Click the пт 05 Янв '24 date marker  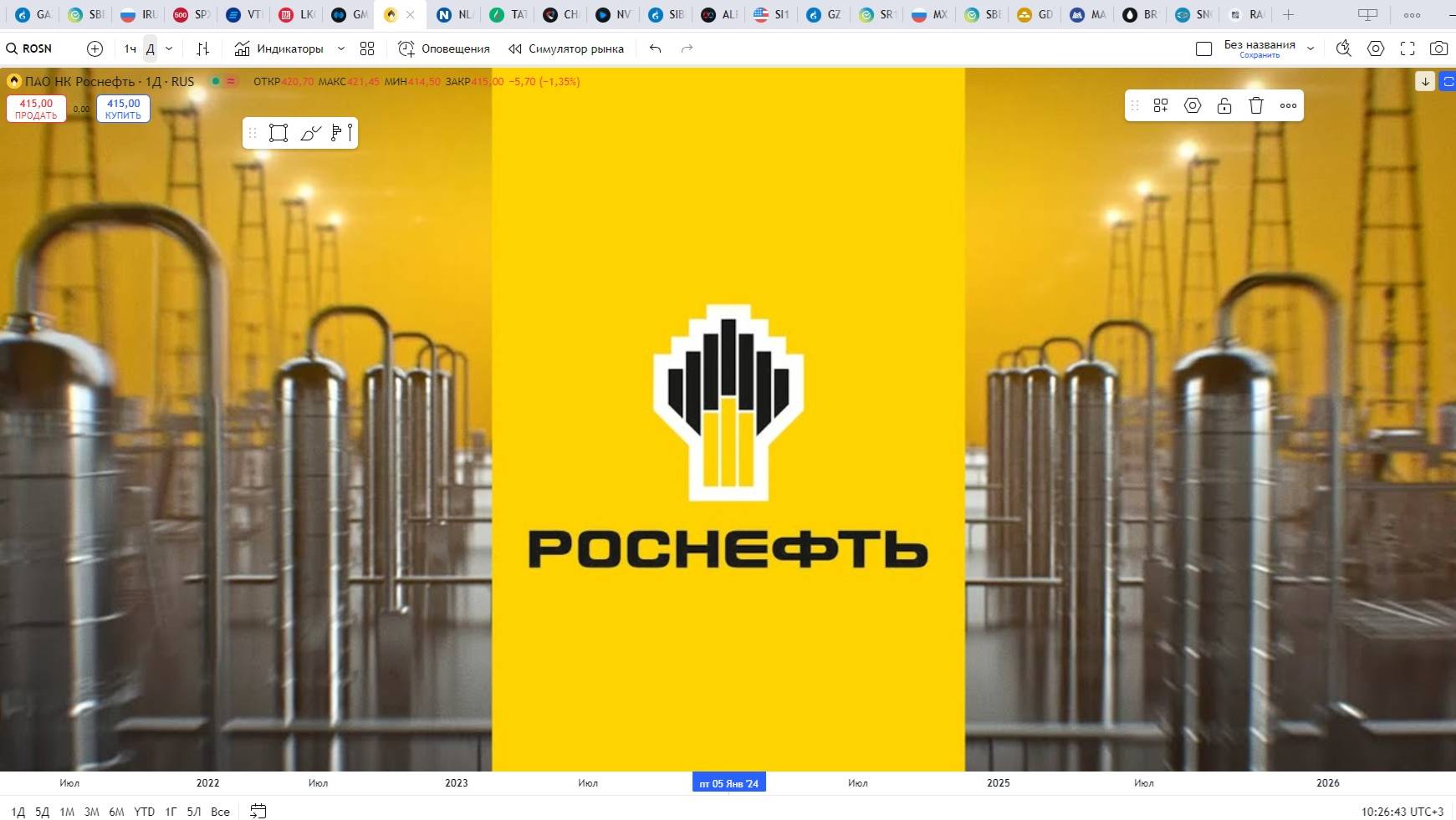[x=729, y=783]
